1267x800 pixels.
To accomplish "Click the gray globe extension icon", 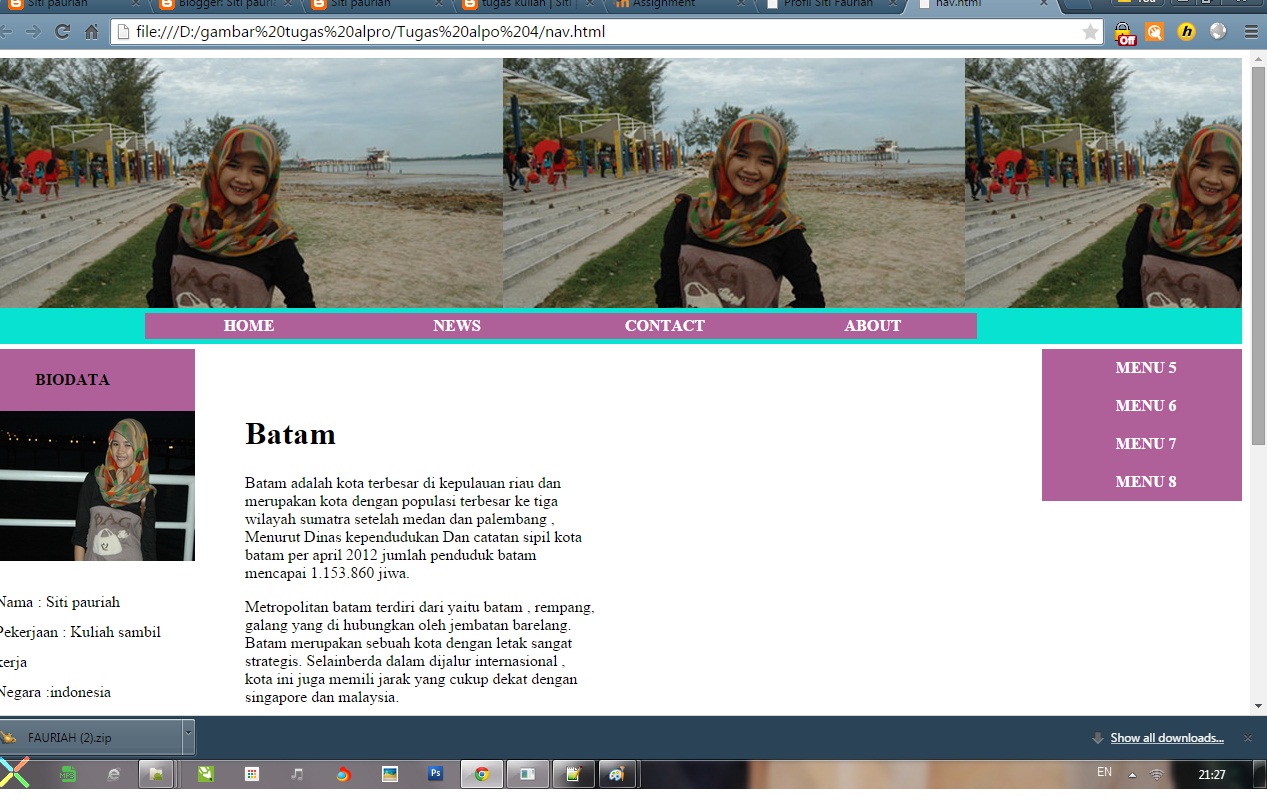I will click(x=1217, y=31).
